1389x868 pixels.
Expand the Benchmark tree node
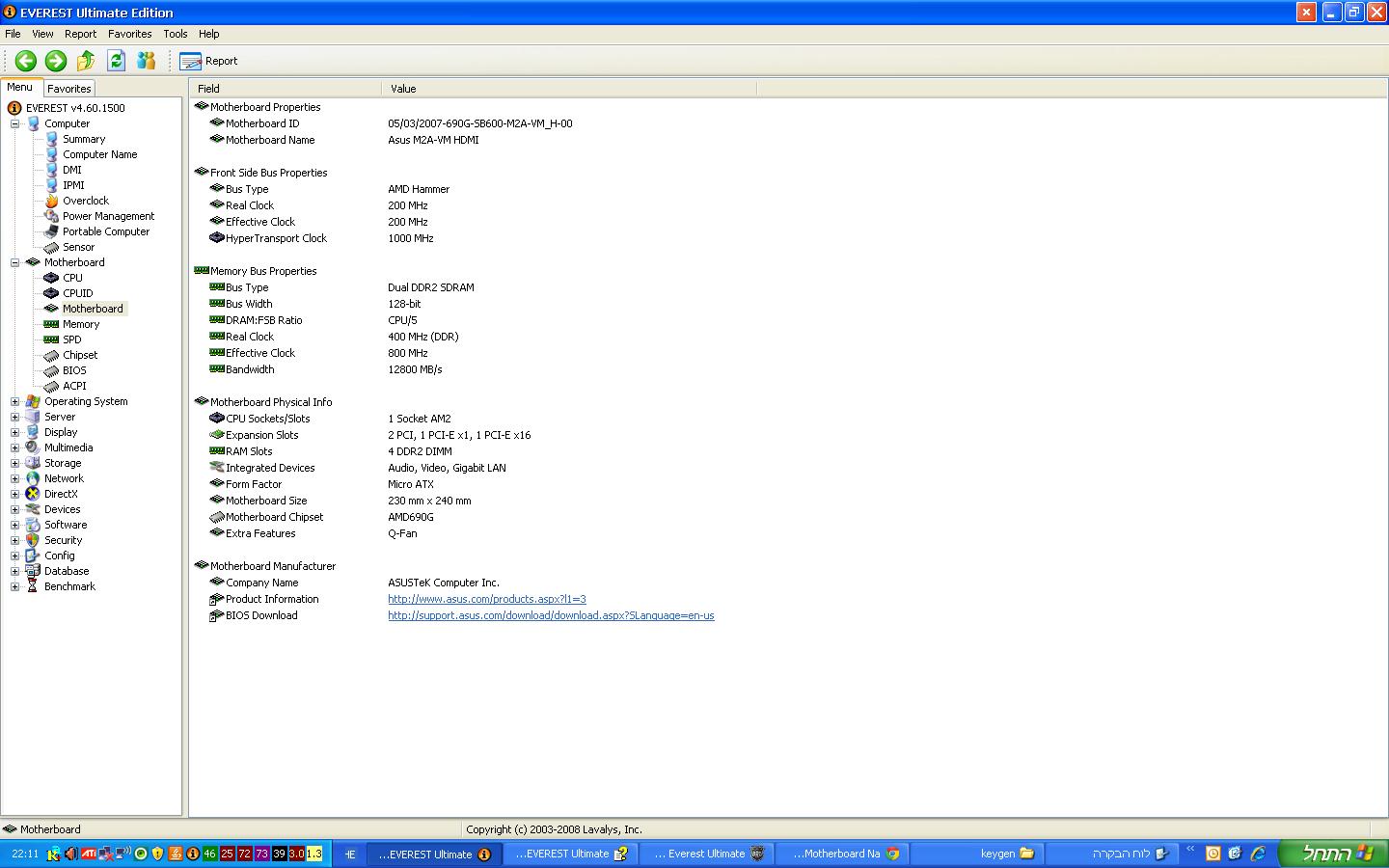click(14, 586)
